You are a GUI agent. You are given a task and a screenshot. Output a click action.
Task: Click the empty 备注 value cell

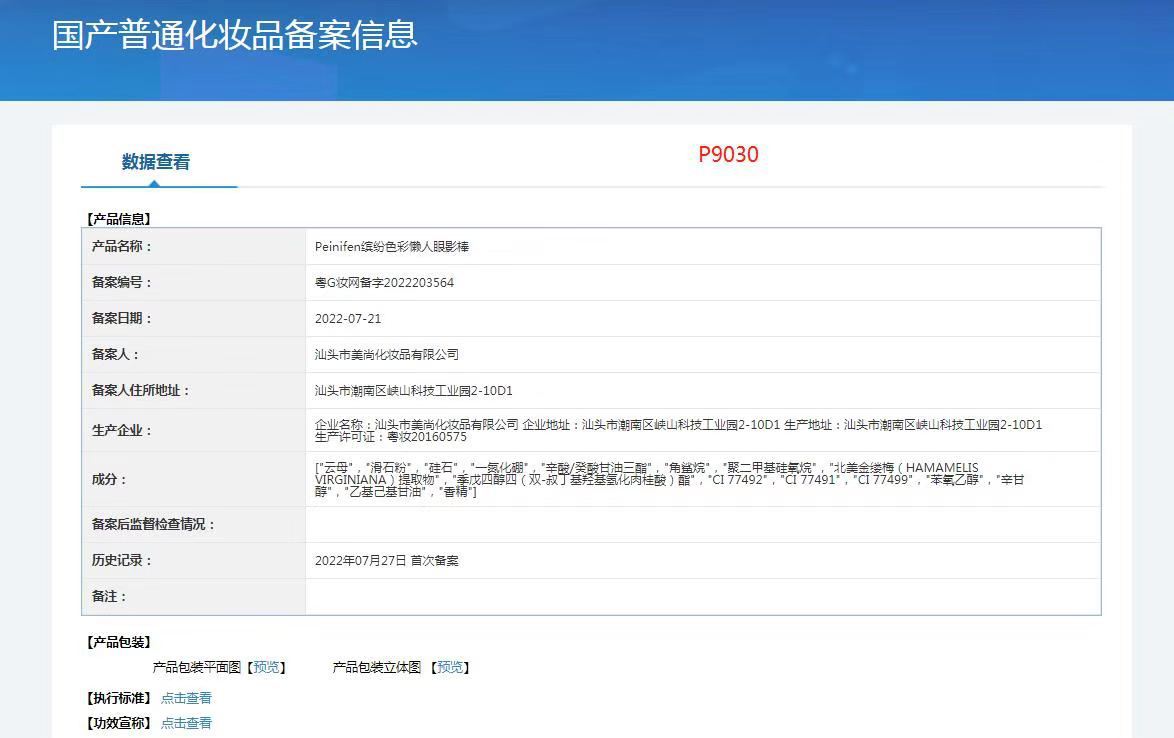pos(702,596)
